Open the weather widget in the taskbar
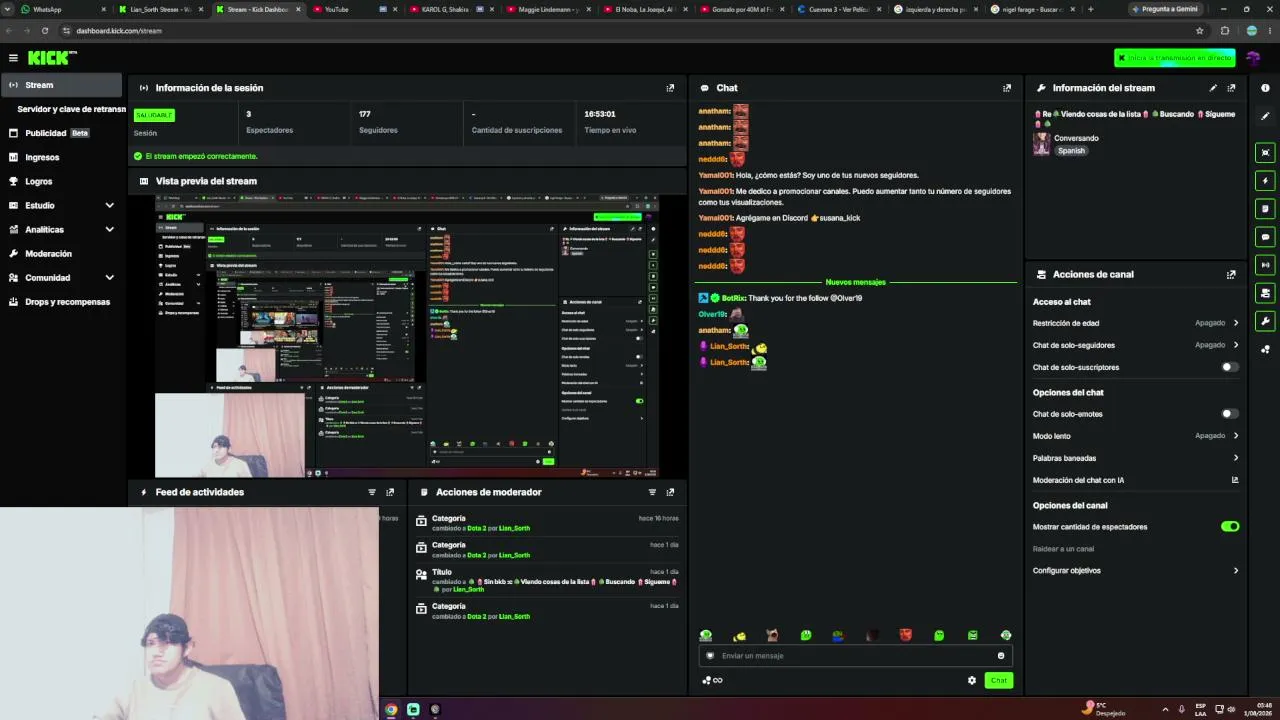This screenshot has width=1280, height=720. point(1105,709)
